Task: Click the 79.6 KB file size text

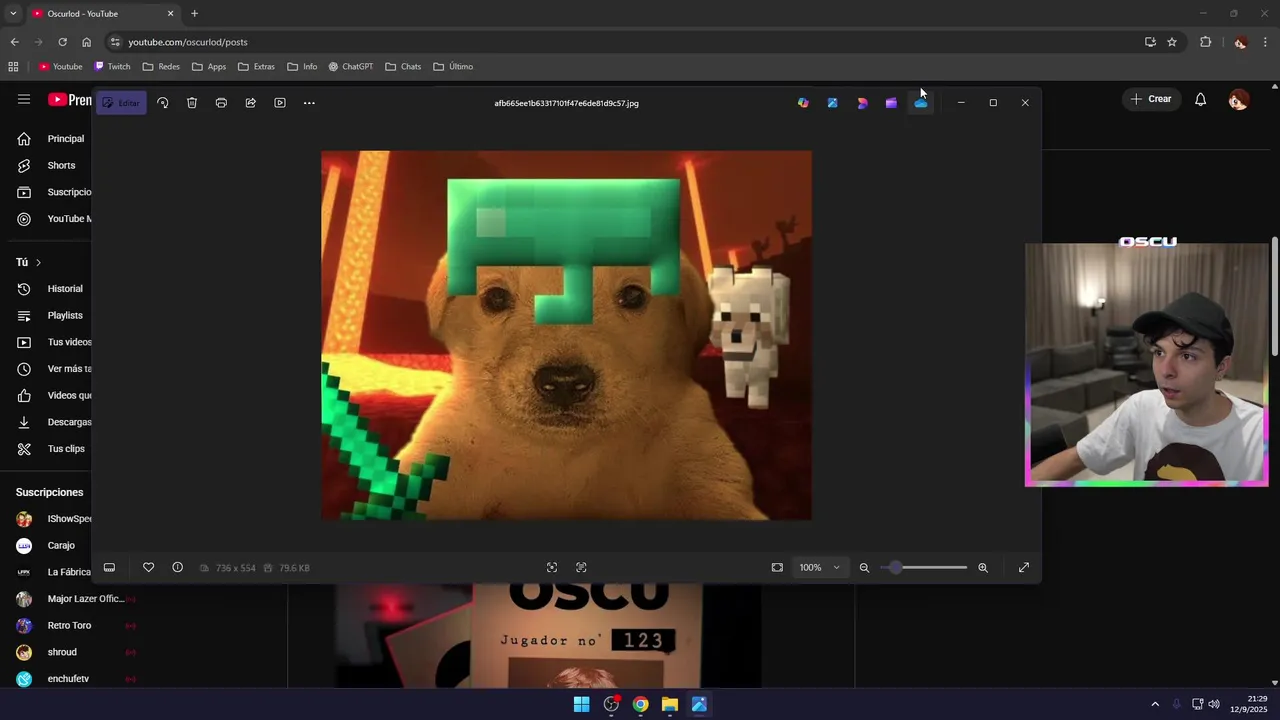Action: pos(294,568)
